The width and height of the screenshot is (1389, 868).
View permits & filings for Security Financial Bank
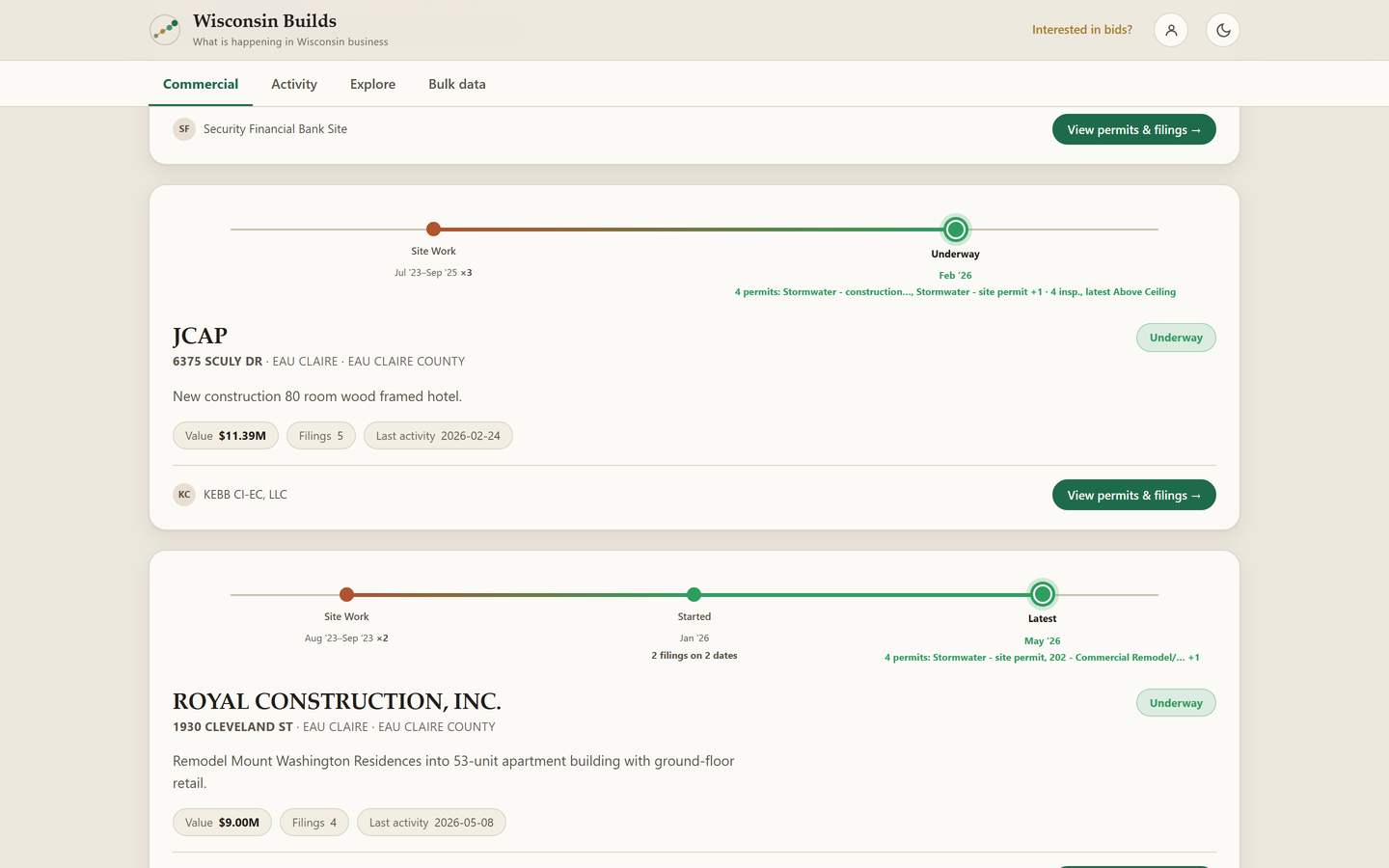(x=1134, y=129)
